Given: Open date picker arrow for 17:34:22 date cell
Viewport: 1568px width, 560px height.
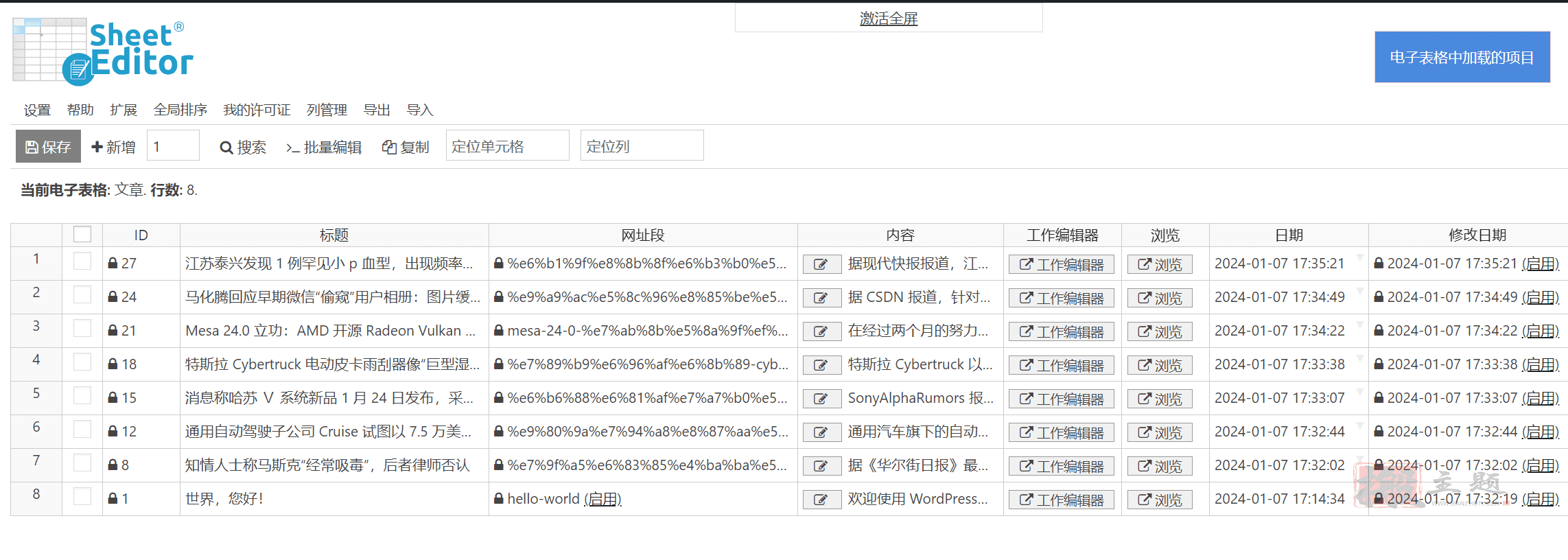Looking at the screenshot, I should (x=1359, y=324).
